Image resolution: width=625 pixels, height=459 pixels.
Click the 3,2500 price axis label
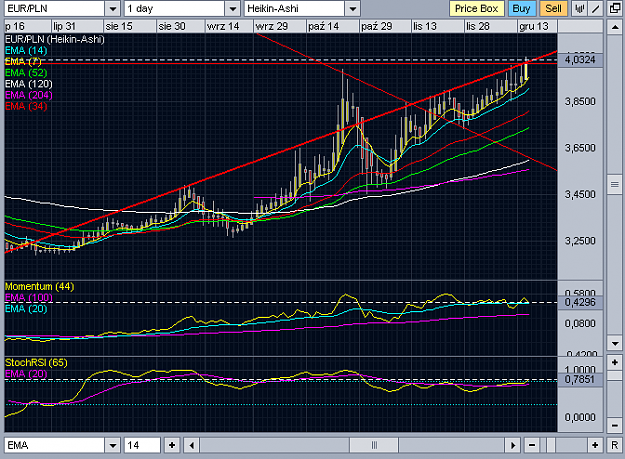580,241
